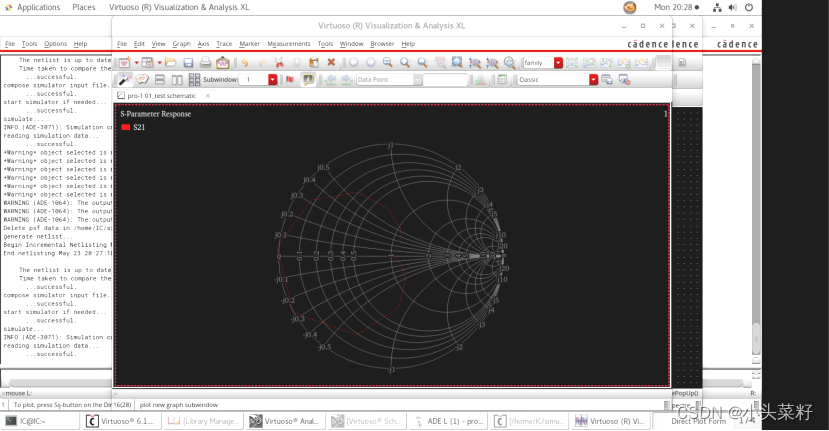The height and width of the screenshot is (431, 829).
Task: Open the calculator icon
Action: 502,79
